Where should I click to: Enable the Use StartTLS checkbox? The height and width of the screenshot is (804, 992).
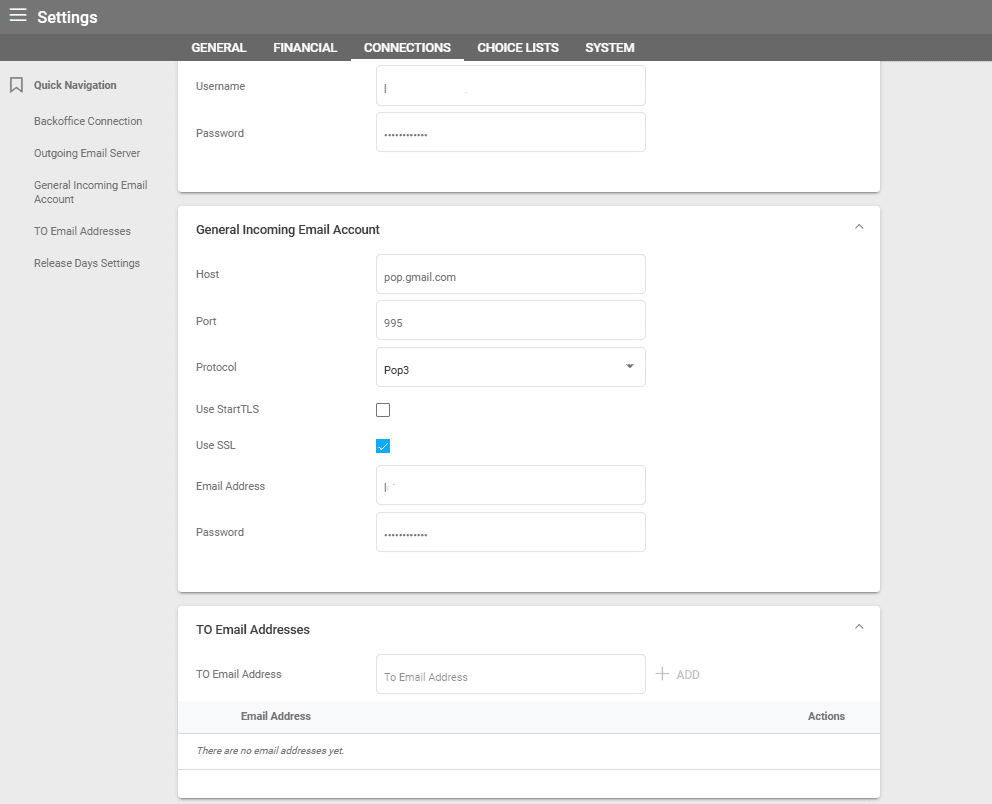coord(383,410)
